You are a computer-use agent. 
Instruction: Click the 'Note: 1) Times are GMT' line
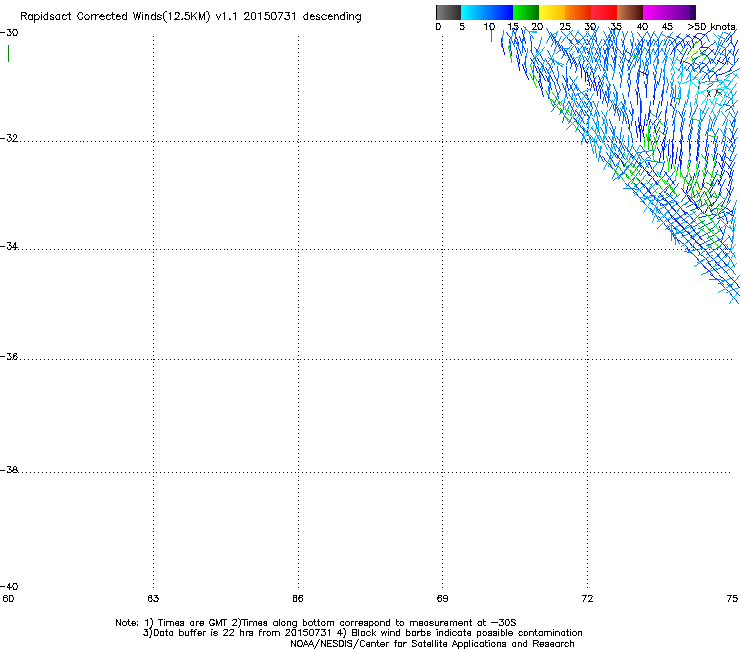316,623
